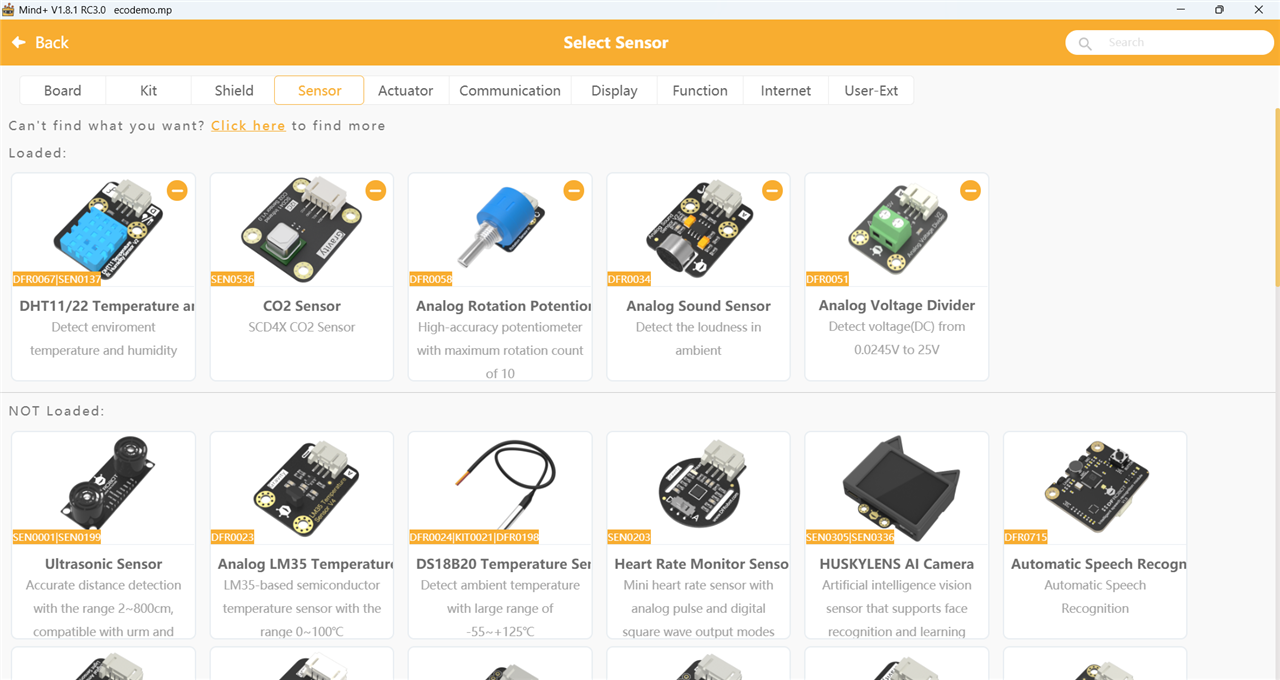Click the "Select Sensor" page heading

pyautogui.click(x=616, y=42)
